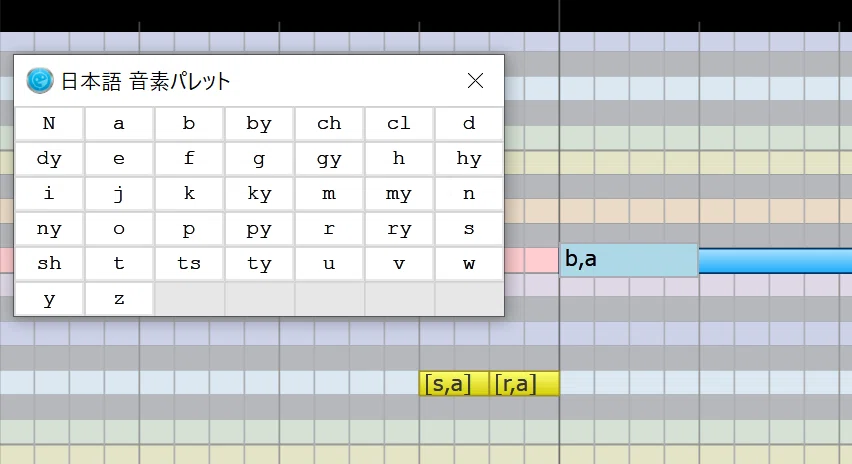This screenshot has height=464, width=852.
Task: Click the blue palette app icon
Action: (40, 81)
